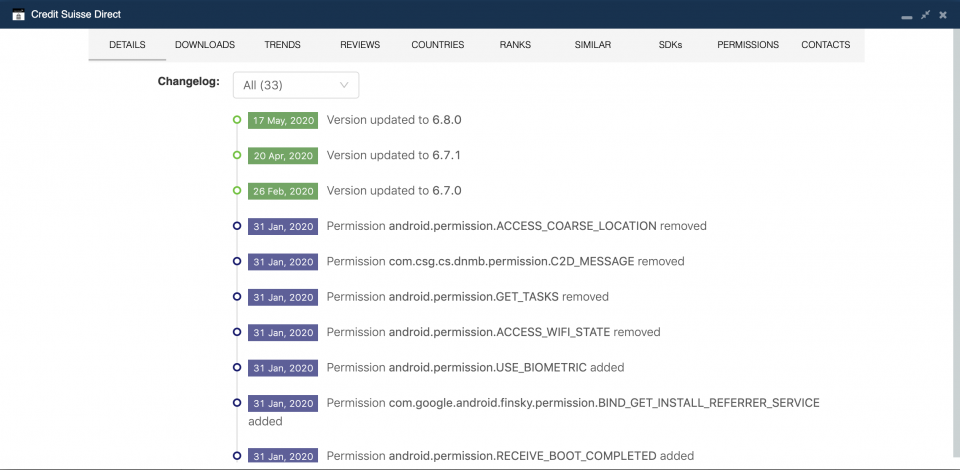Click the android.permission.USE_BIOMETRIC entry
The image size is (960, 470).
click(475, 367)
